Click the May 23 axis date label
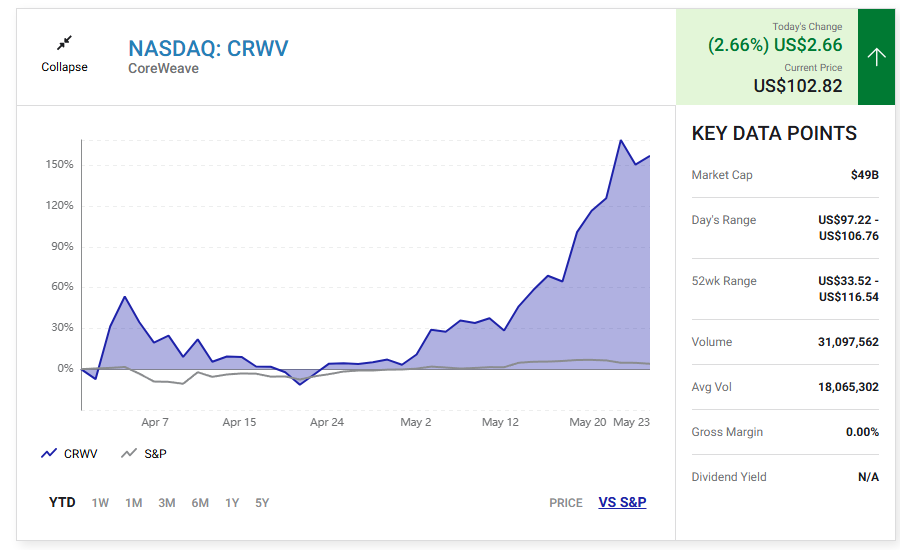The height and width of the screenshot is (550, 900). [631, 423]
